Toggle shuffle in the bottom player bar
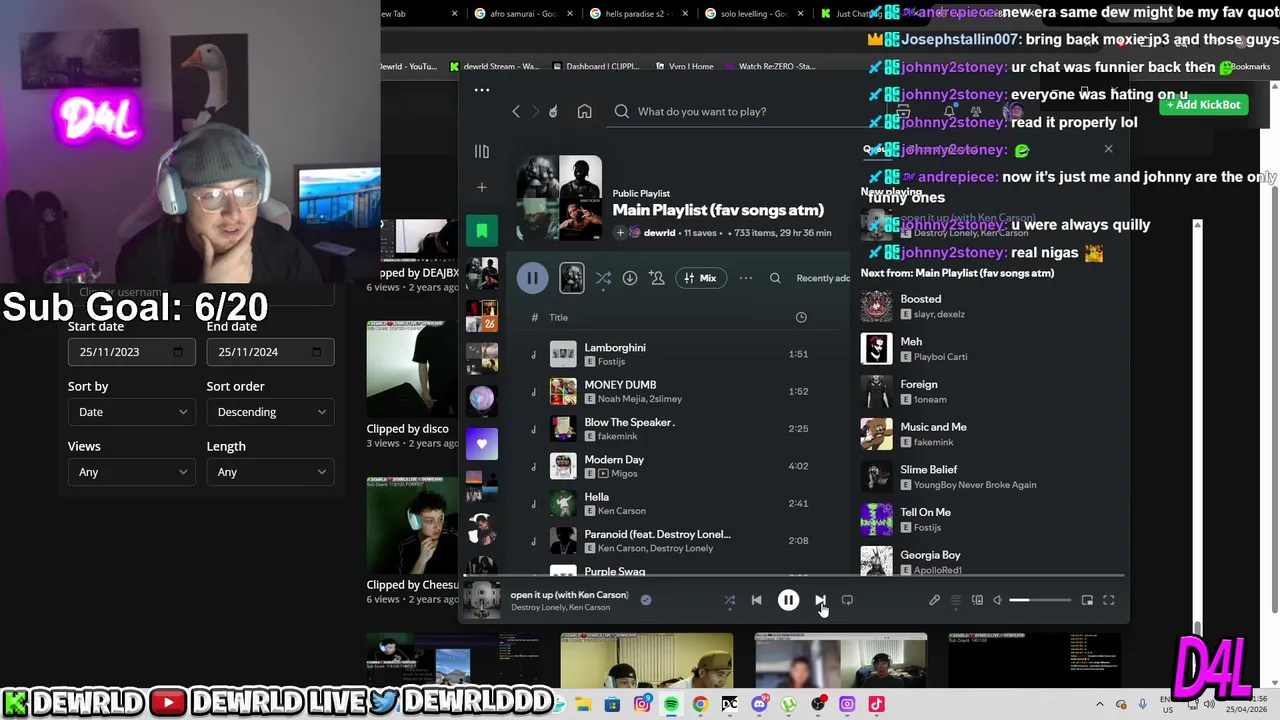The height and width of the screenshot is (720, 1280). click(729, 600)
